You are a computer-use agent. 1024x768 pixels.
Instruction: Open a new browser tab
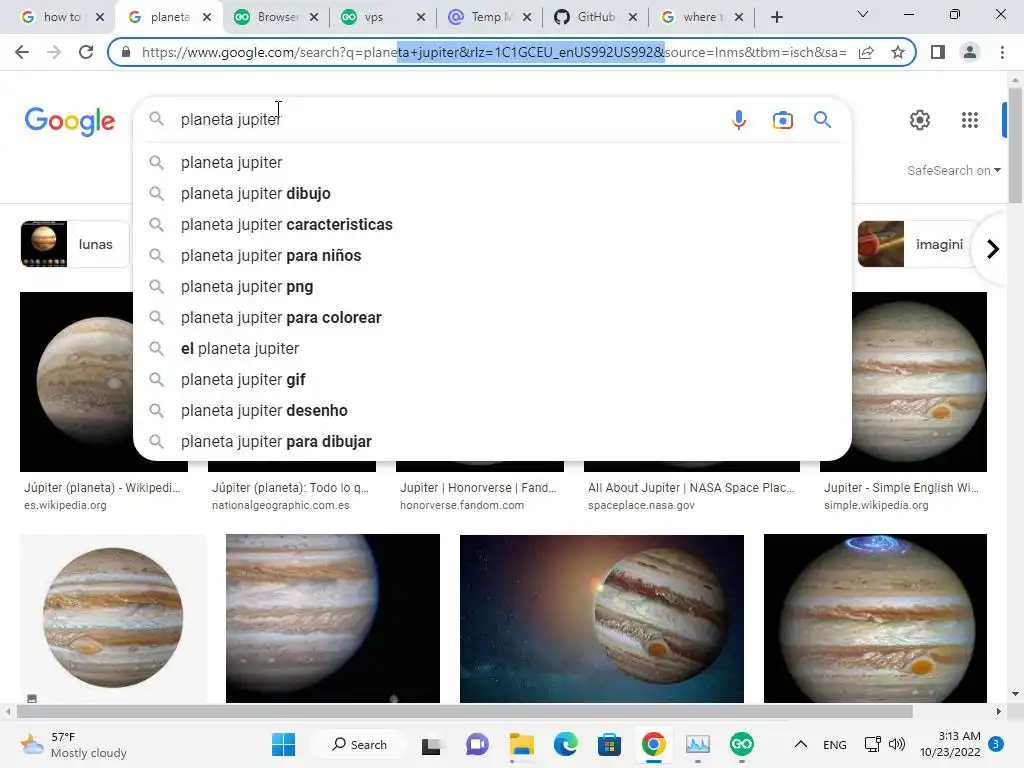coord(776,17)
